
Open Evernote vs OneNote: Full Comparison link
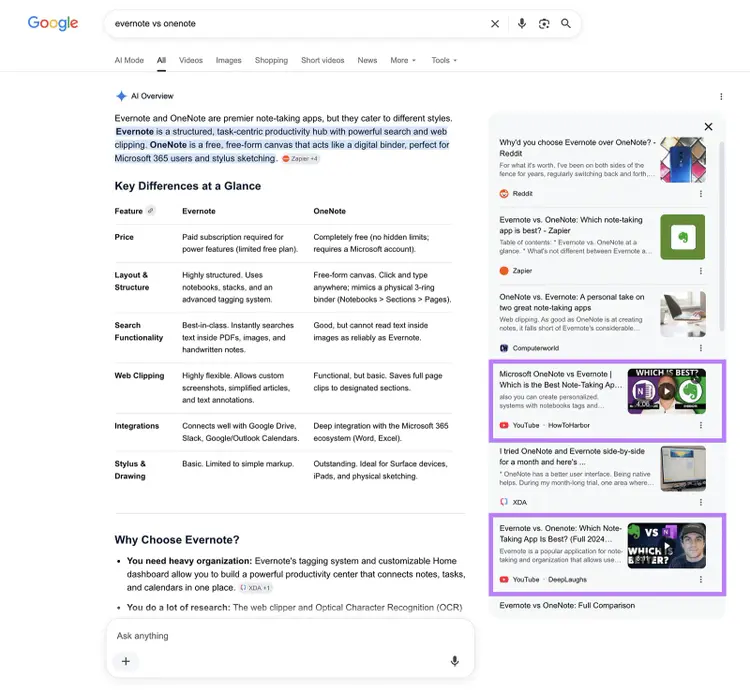567,605
